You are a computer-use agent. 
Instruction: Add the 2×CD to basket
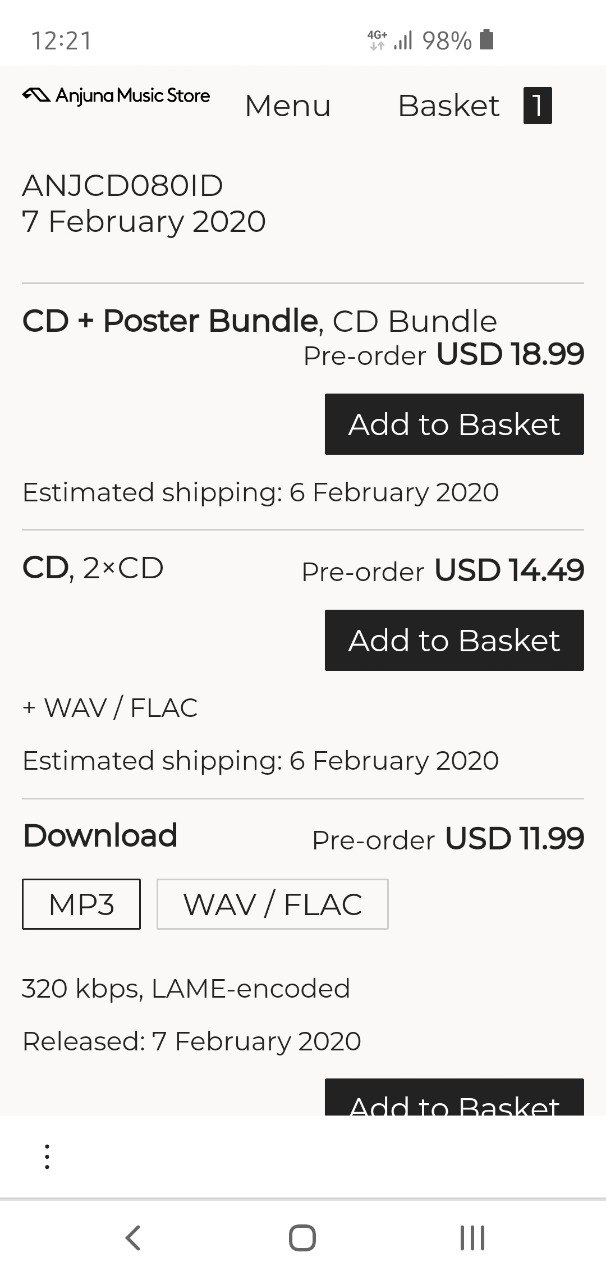pyautogui.click(x=454, y=640)
